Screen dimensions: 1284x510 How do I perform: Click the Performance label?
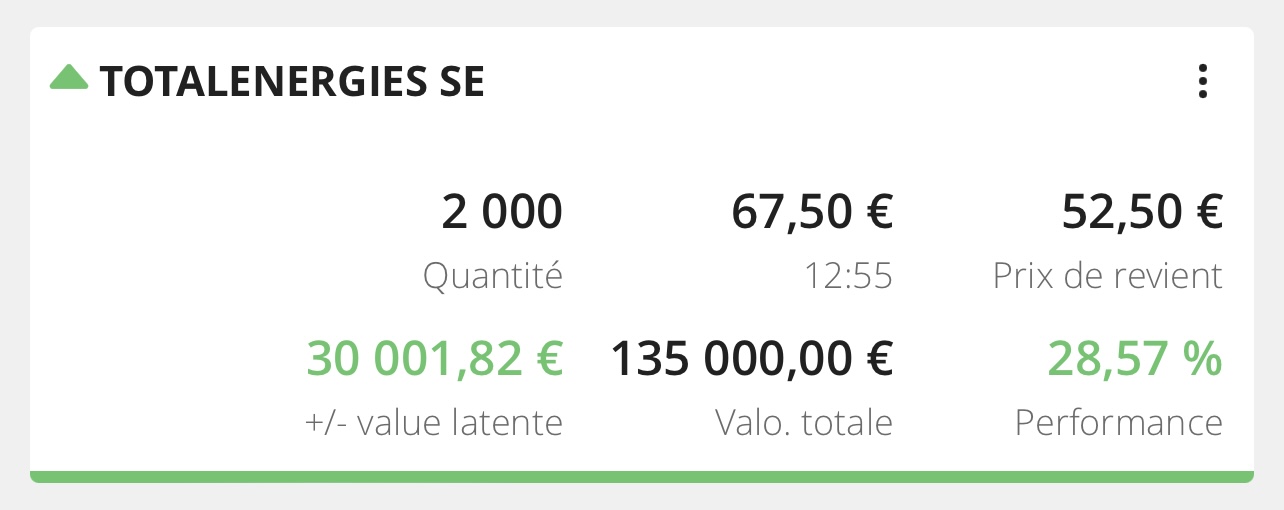click(x=1119, y=423)
